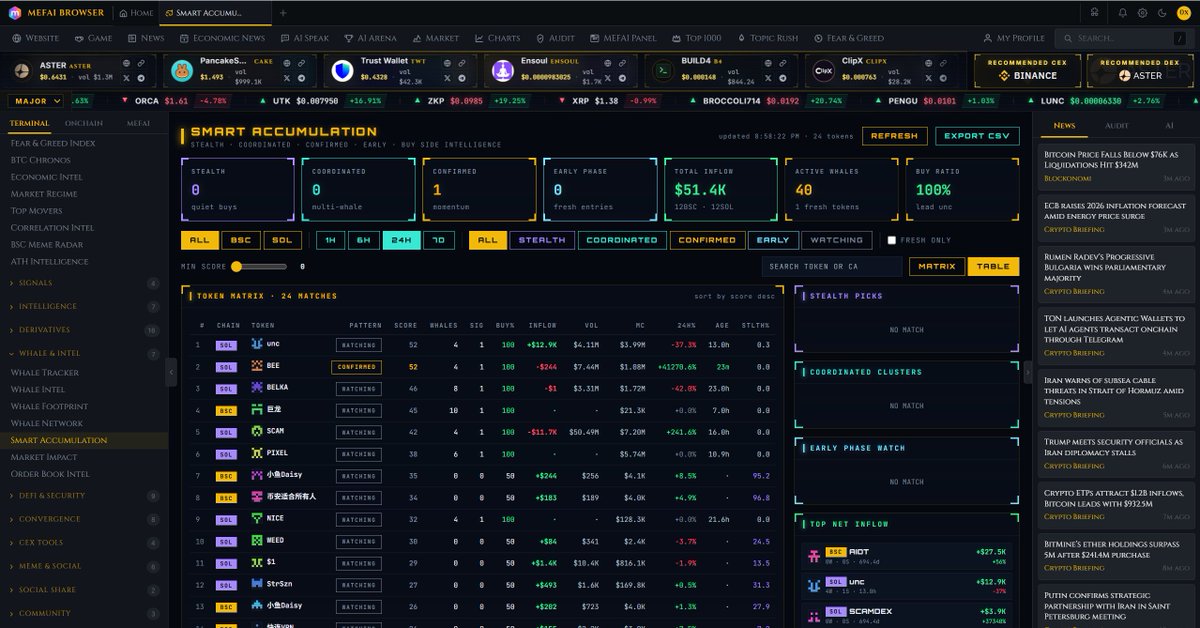Enable the Fresh Only checkbox
The width and height of the screenshot is (1200, 628).
[892, 240]
